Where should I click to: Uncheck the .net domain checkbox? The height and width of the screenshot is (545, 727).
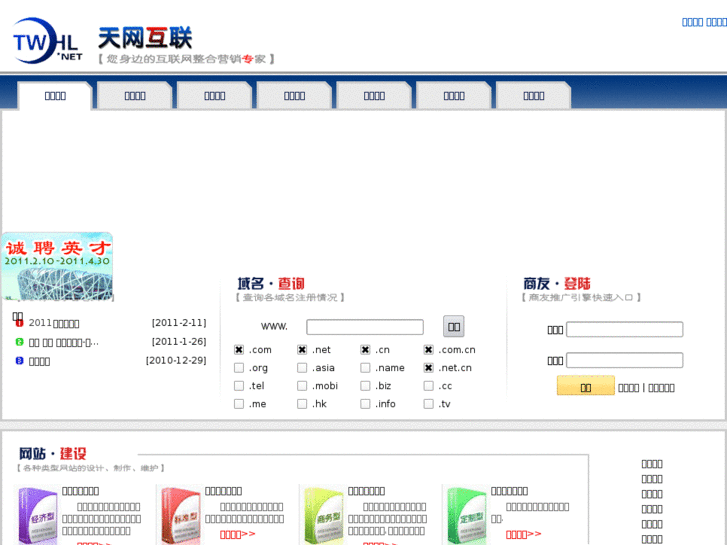point(302,350)
